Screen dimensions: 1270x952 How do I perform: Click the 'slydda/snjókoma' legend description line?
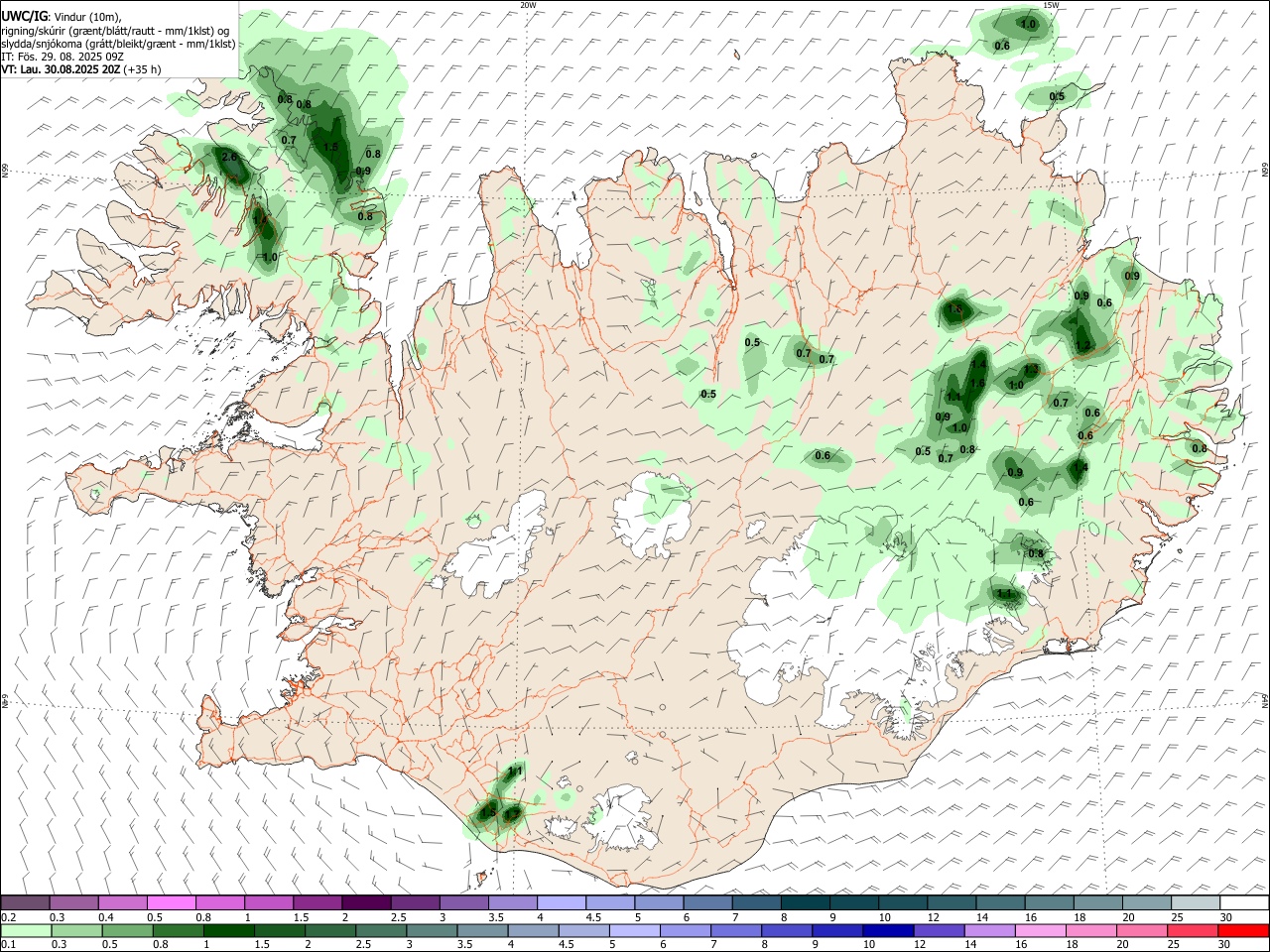(118, 44)
